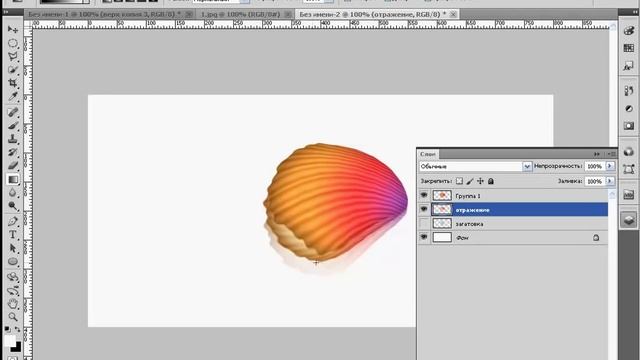
Task: Close the 1.jpg document tab
Action: pyautogui.click(x=288, y=14)
